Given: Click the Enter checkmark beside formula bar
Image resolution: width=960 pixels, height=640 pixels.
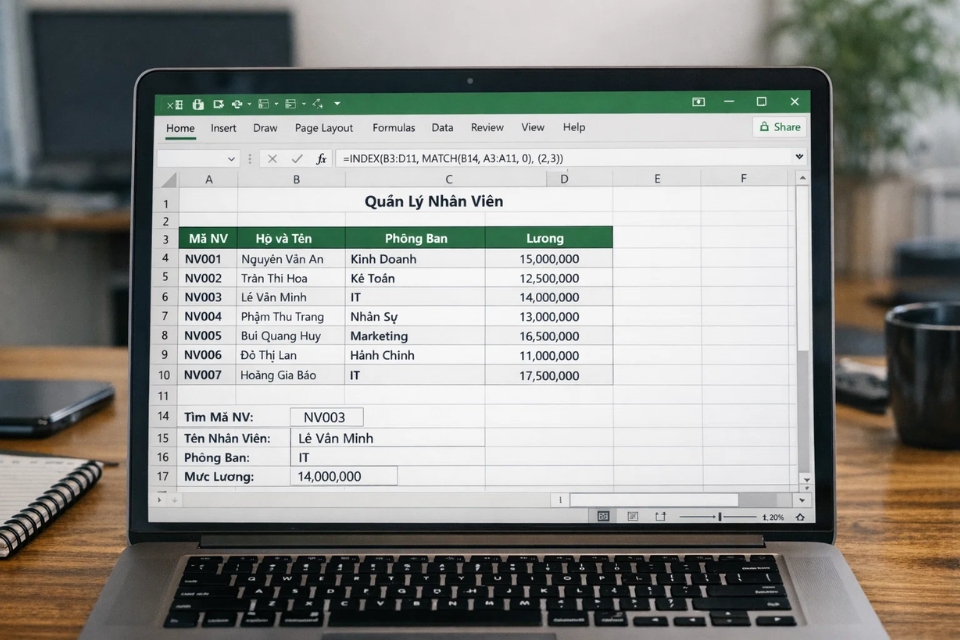Looking at the screenshot, I should click(x=296, y=157).
